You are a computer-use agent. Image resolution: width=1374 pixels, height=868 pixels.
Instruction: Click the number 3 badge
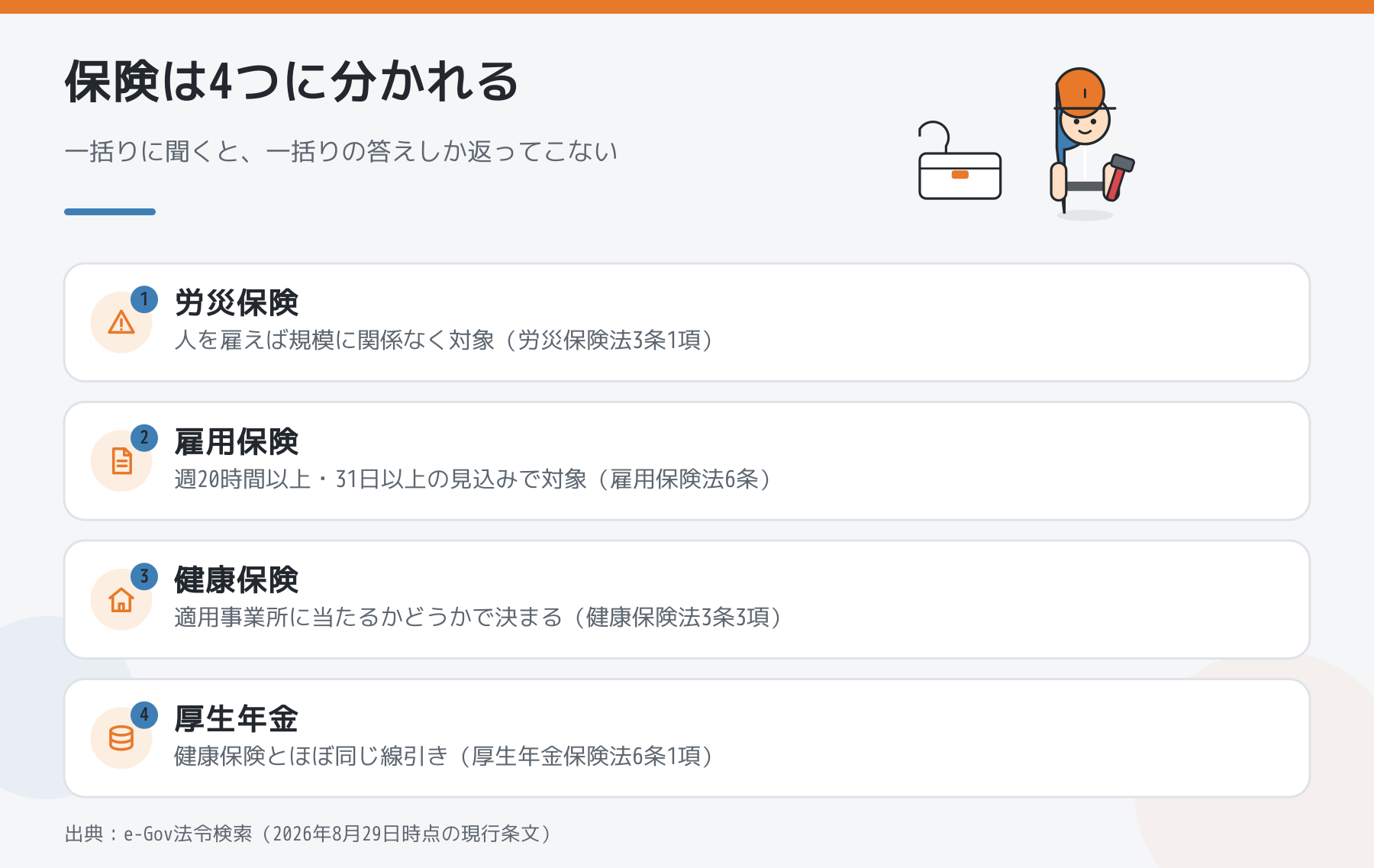[144, 576]
